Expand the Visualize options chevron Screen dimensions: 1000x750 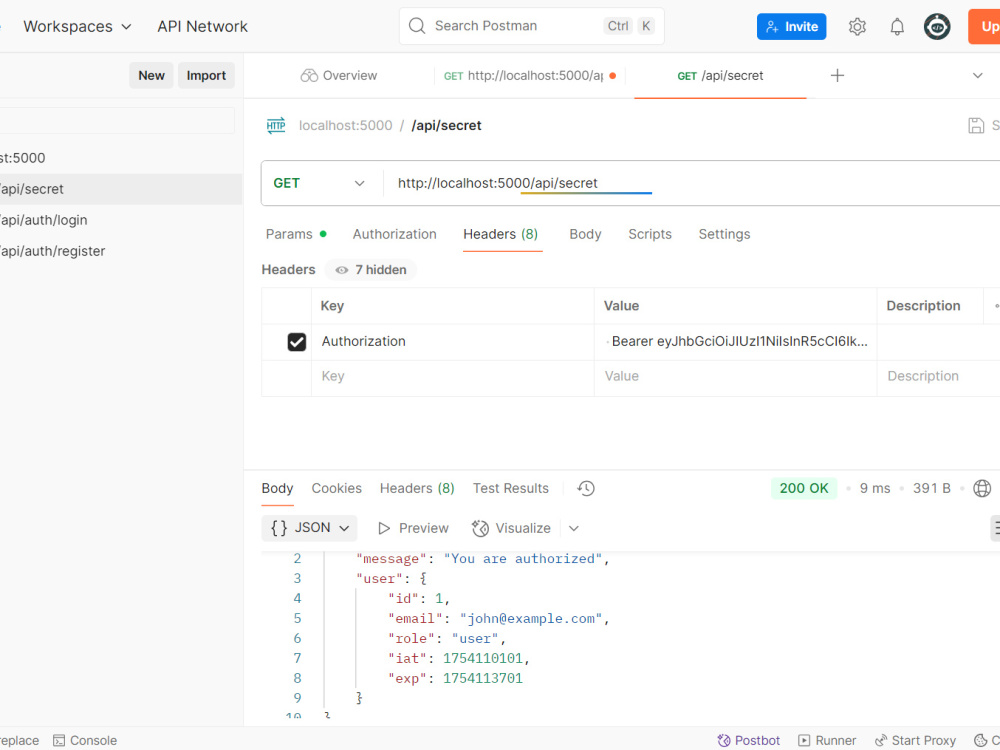click(x=573, y=528)
